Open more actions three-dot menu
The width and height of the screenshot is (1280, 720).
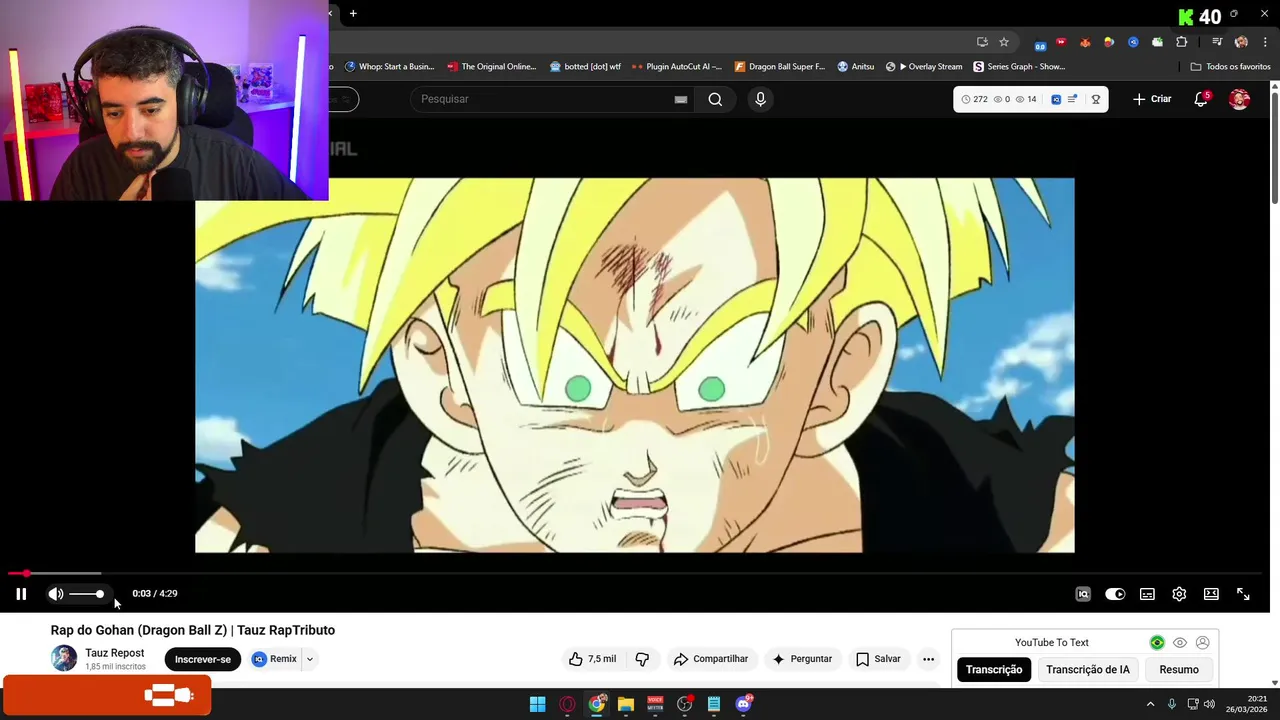(x=928, y=659)
